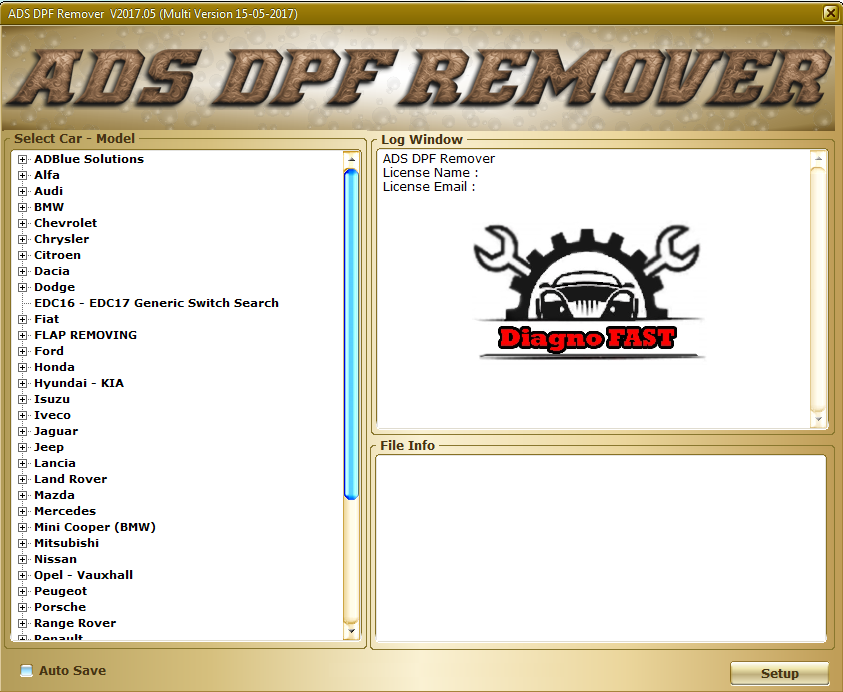Select the Opel - Vauxhall entry
Viewport: 843px width, 692px height.
click(83, 575)
